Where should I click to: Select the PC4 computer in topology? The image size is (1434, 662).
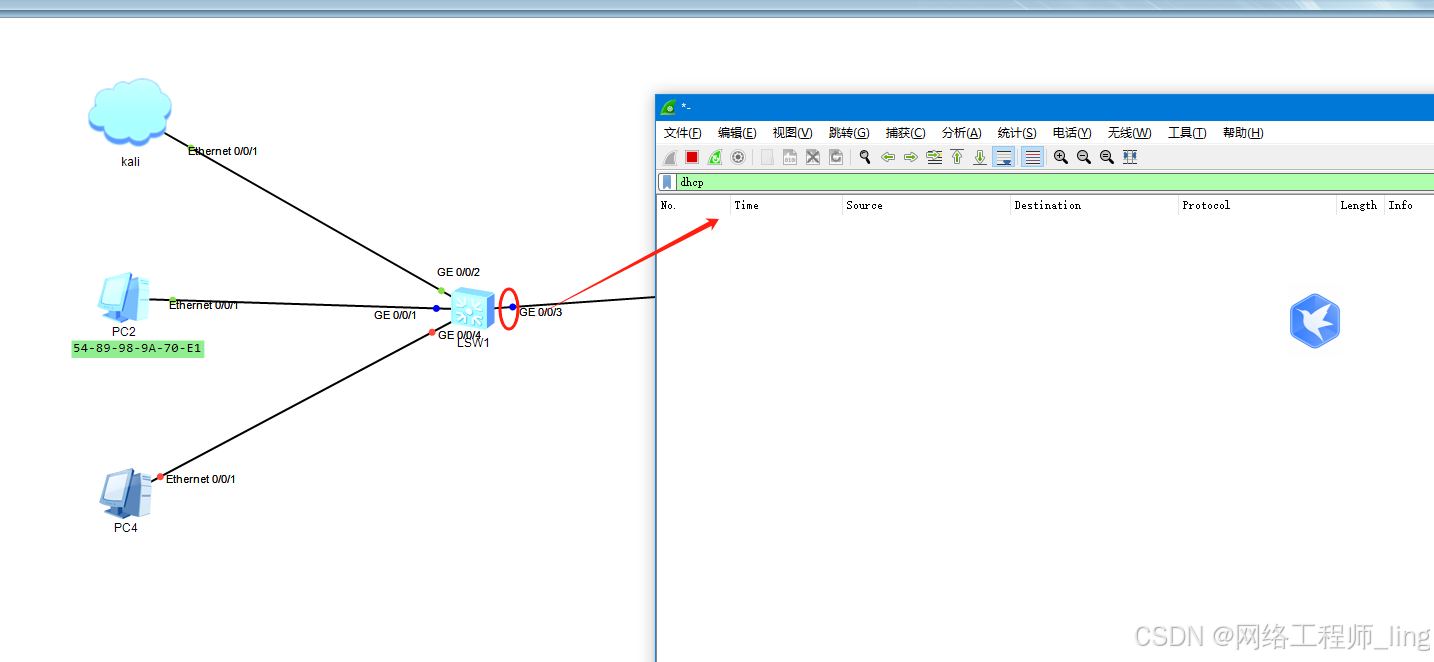[125, 493]
